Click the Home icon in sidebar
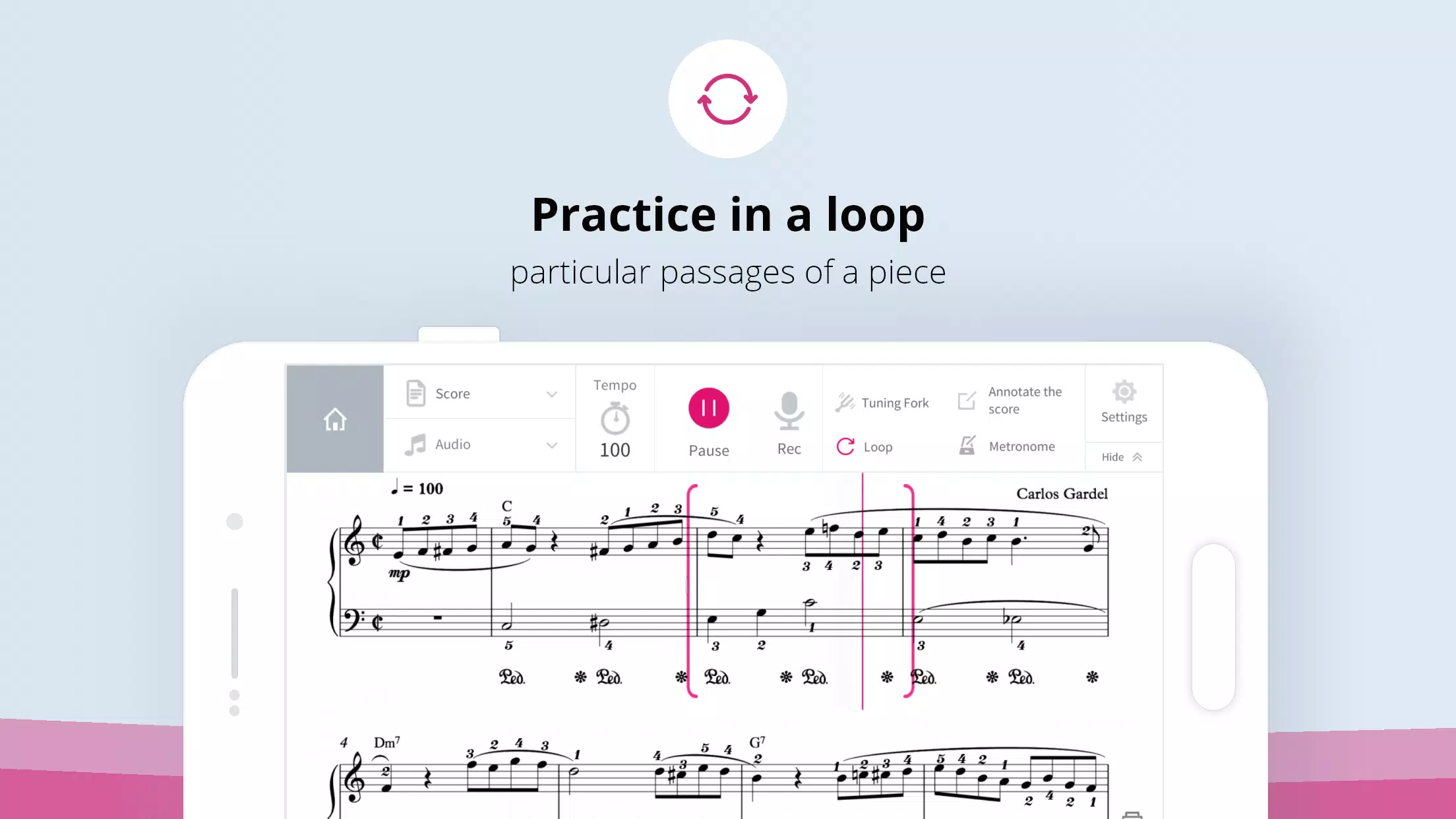This screenshot has width=1456, height=819. click(335, 419)
